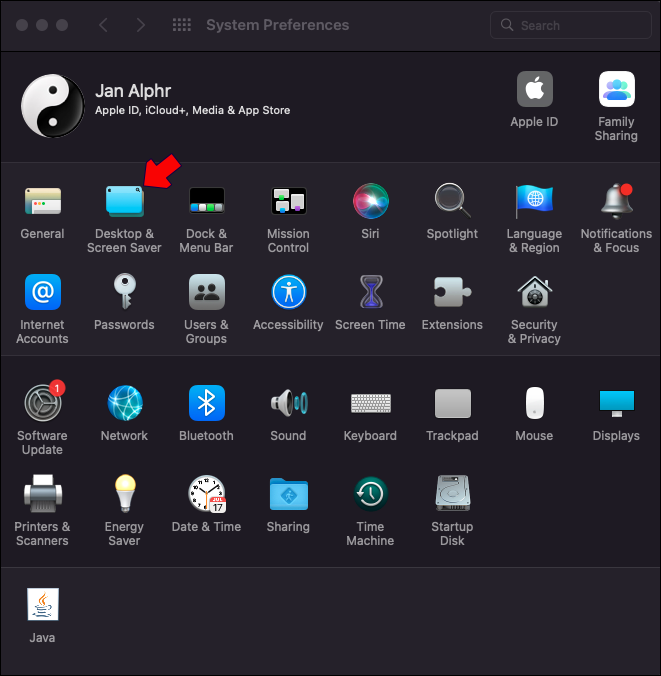Viewport: 661px width, 676px height.
Task: Open Energy Saver settings
Action: pos(125,494)
